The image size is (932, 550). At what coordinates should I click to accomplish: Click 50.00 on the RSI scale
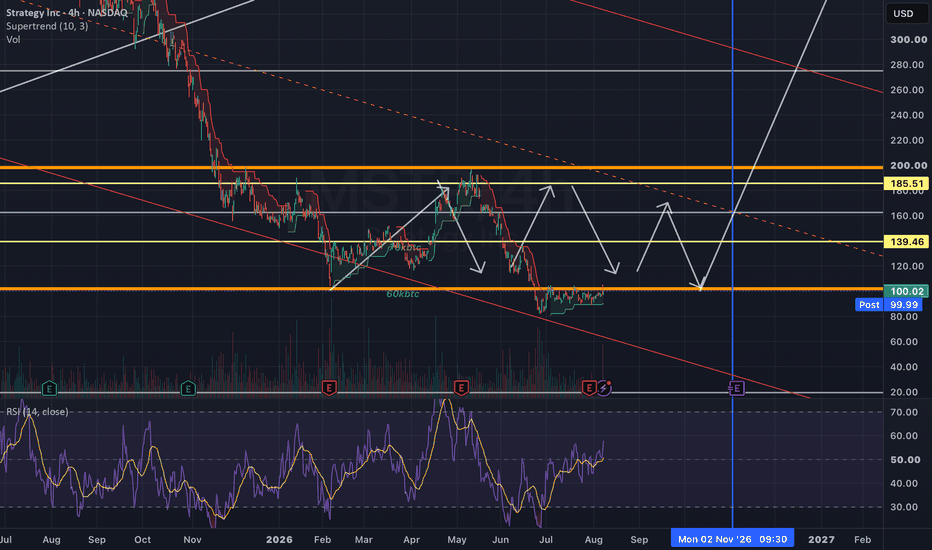tap(905, 460)
